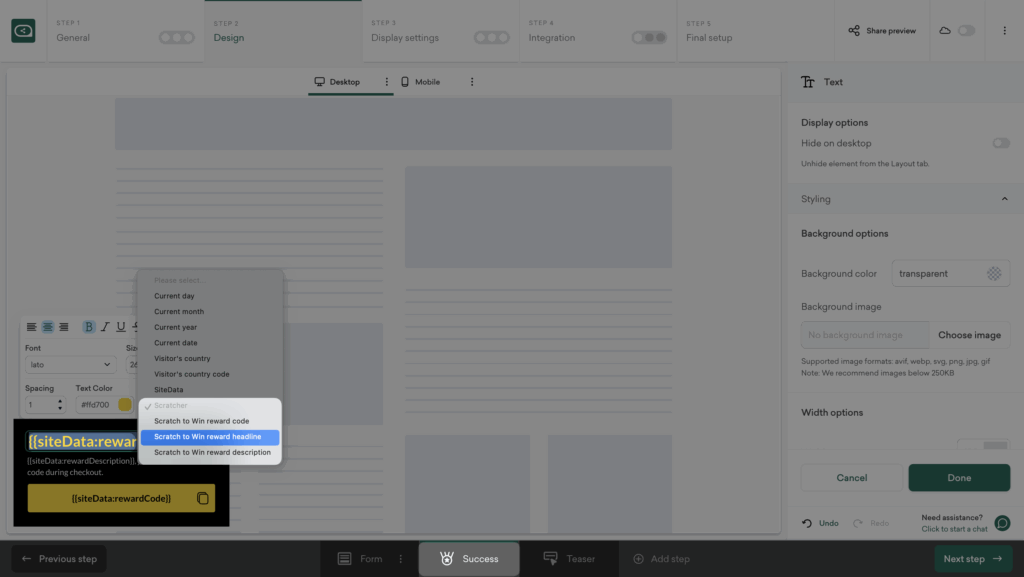Select Scratch to Win reward code

pos(201,421)
